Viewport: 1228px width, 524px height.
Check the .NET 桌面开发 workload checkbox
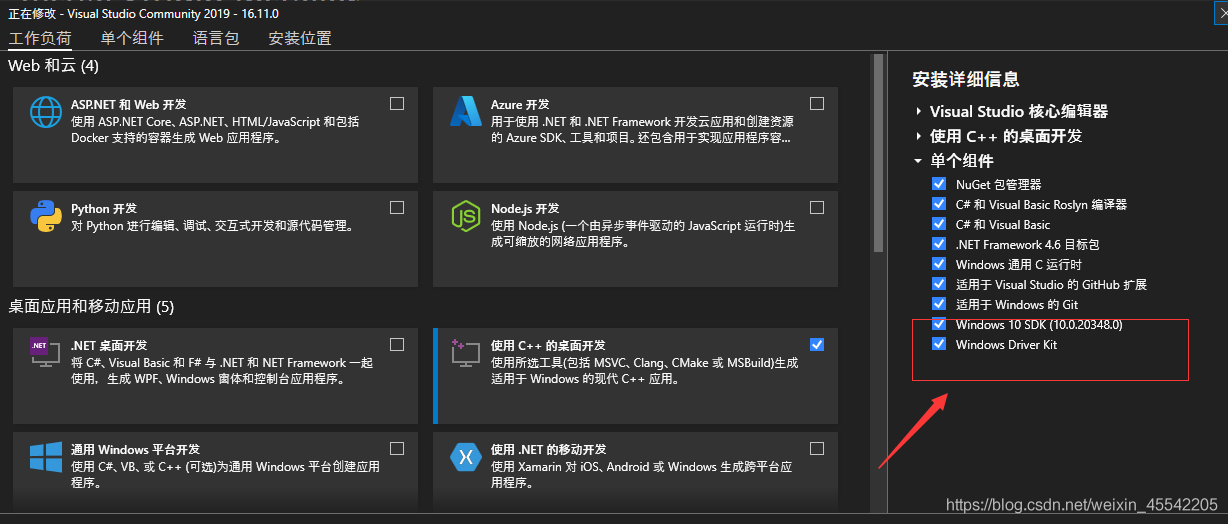click(x=397, y=344)
